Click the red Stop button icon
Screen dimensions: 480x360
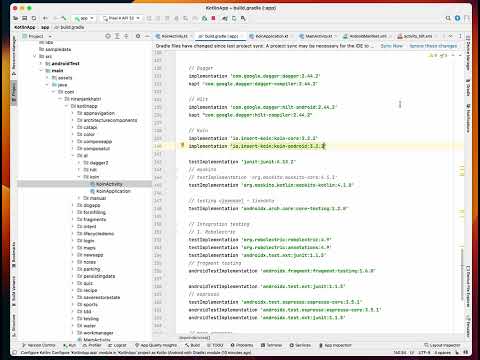[214, 18]
